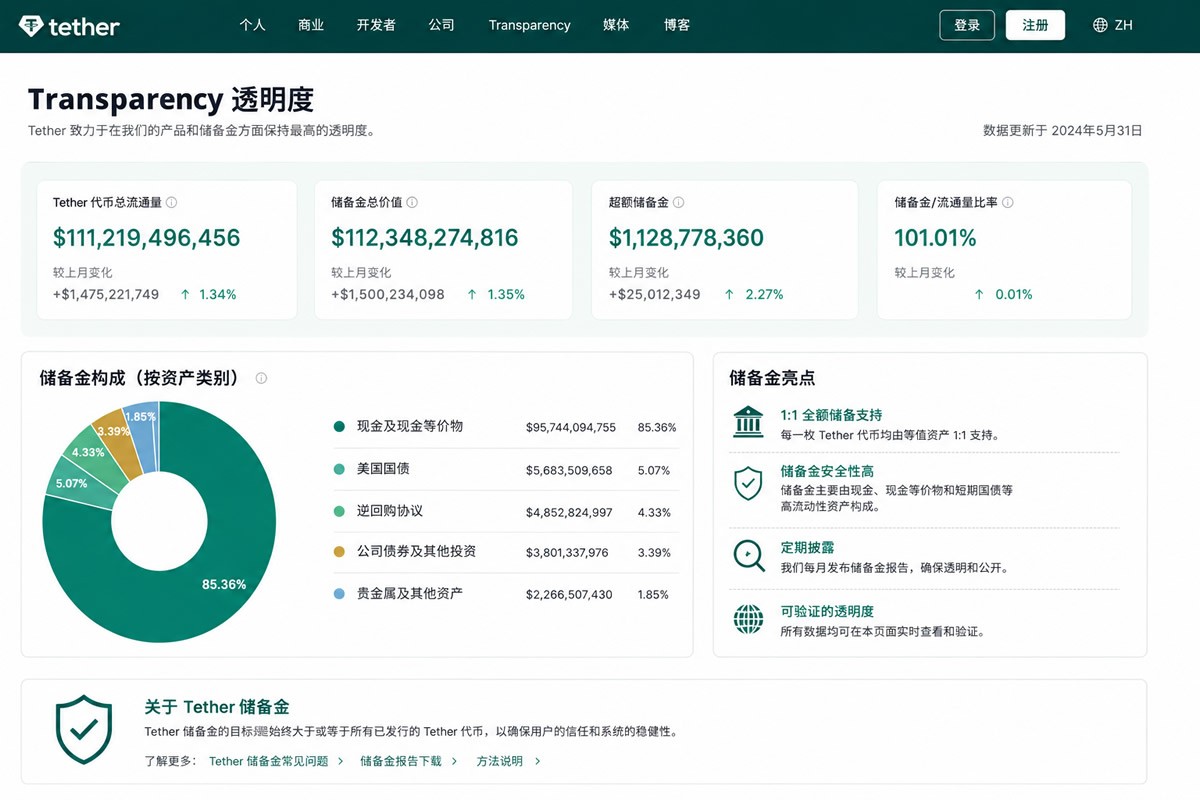
Task: Select the 贵金属及其他资产 row label
Action: pos(410,594)
